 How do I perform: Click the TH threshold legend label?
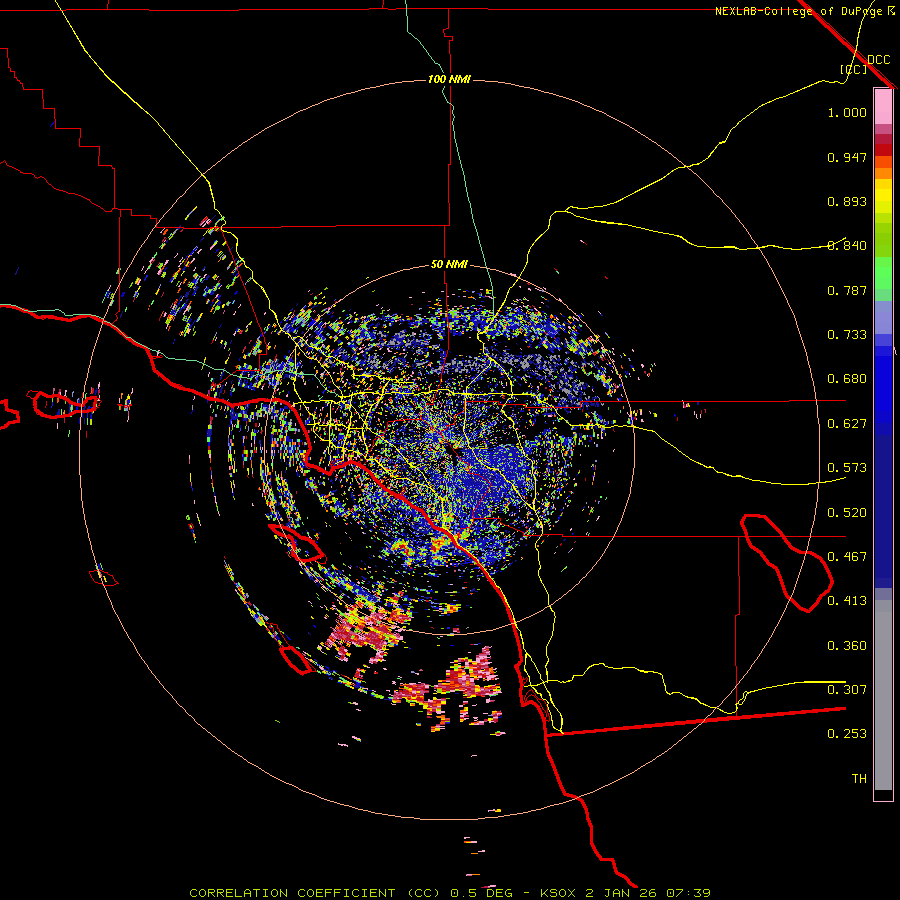[x=859, y=779]
